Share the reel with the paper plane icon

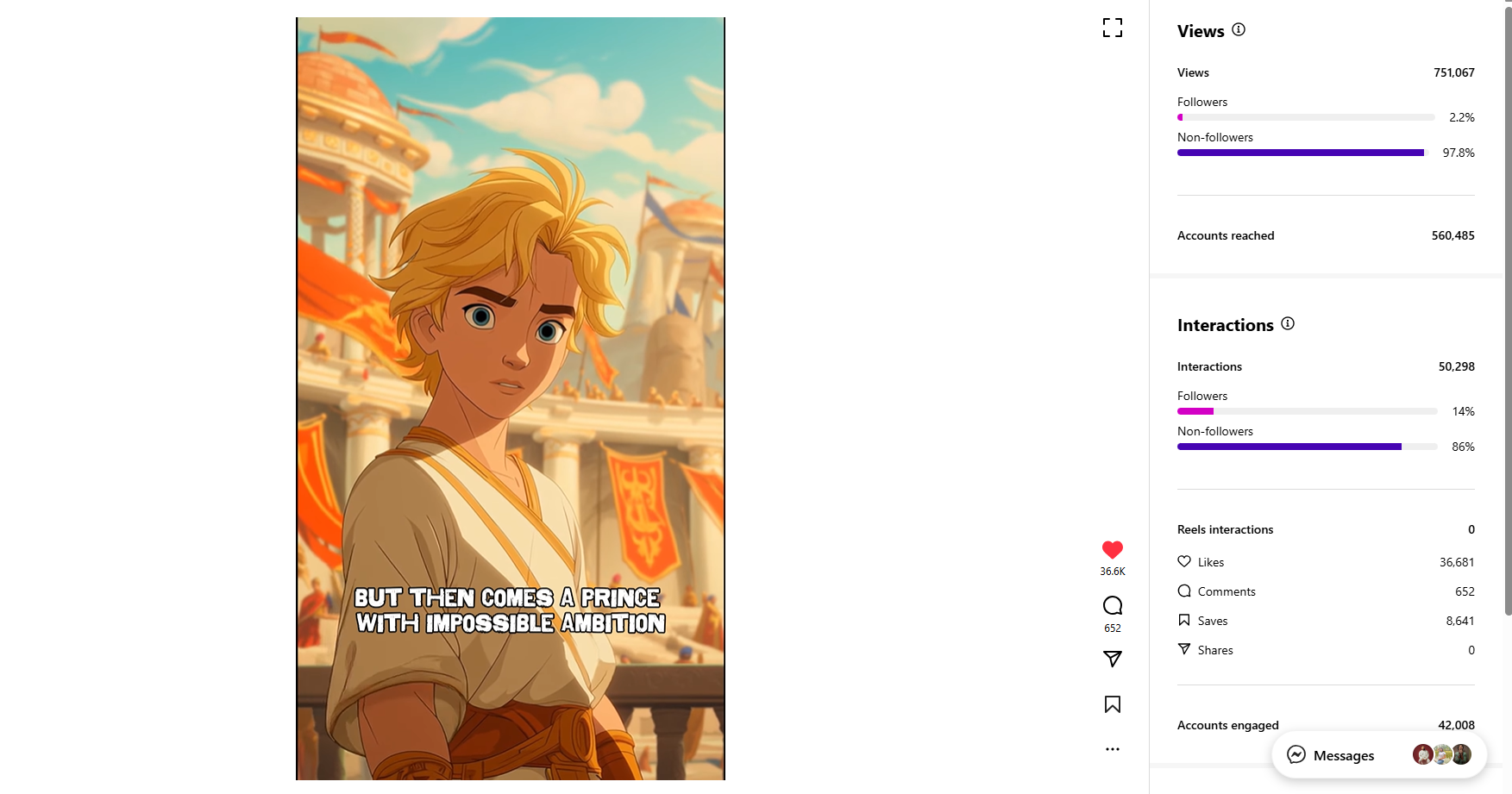click(x=1113, y=659)
